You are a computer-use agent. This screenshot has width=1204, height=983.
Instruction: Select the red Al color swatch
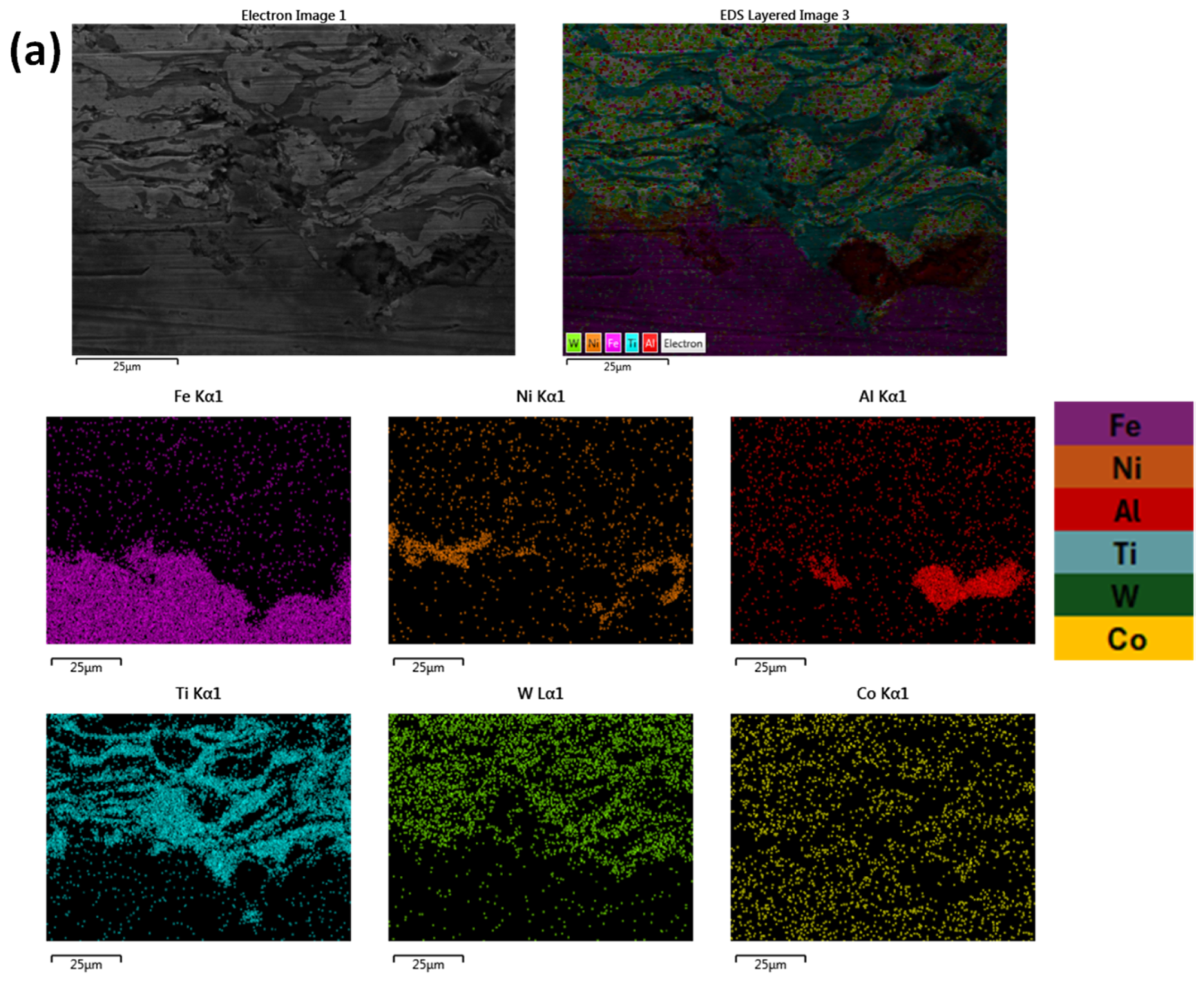click(1123, 509)
